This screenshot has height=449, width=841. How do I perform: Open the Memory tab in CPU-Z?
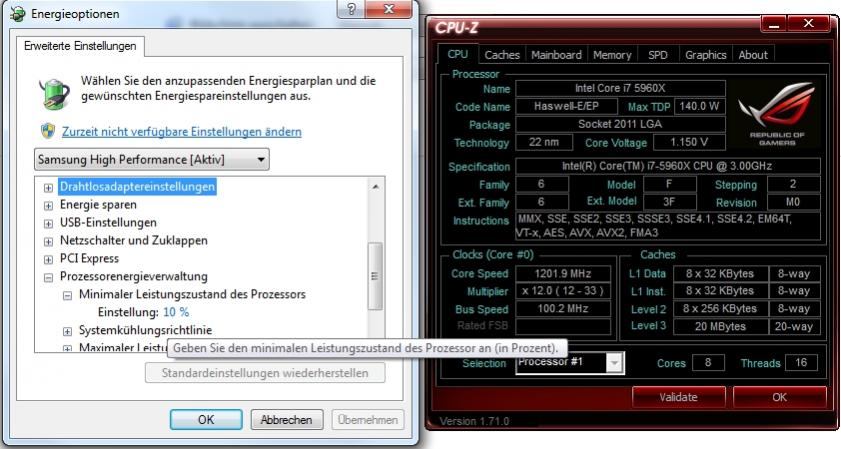[x=612, y=55]
